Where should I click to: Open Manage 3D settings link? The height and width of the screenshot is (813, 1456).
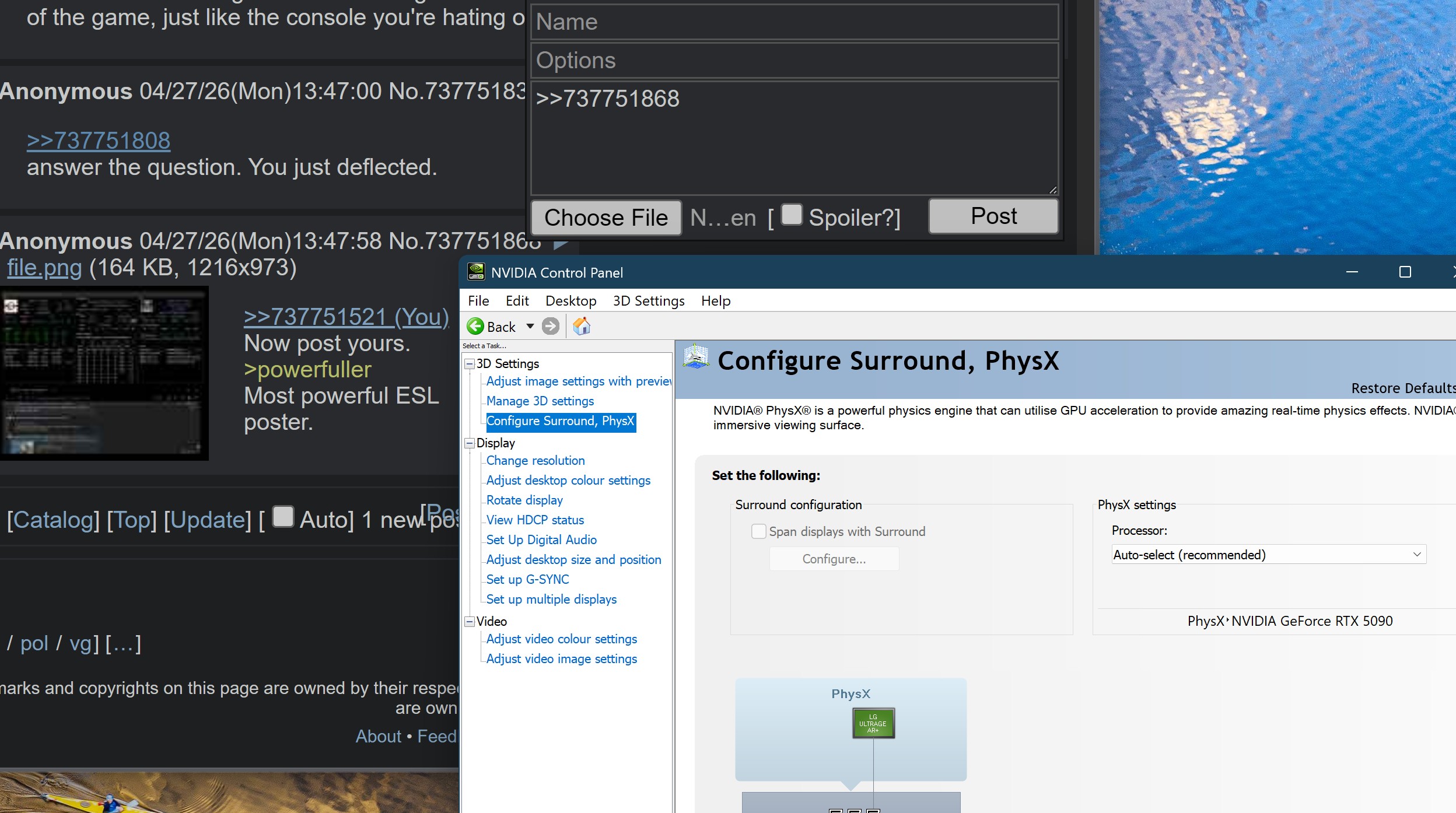click(540, 401)
